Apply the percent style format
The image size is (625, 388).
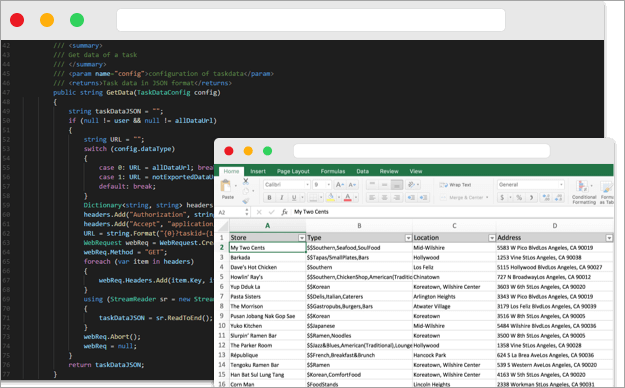coord(519,197)
